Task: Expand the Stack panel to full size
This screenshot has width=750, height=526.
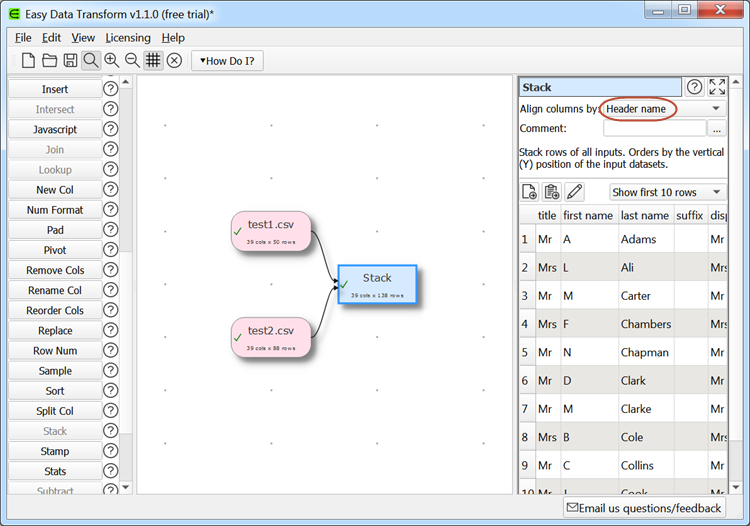Action: [x=717, y=87]
